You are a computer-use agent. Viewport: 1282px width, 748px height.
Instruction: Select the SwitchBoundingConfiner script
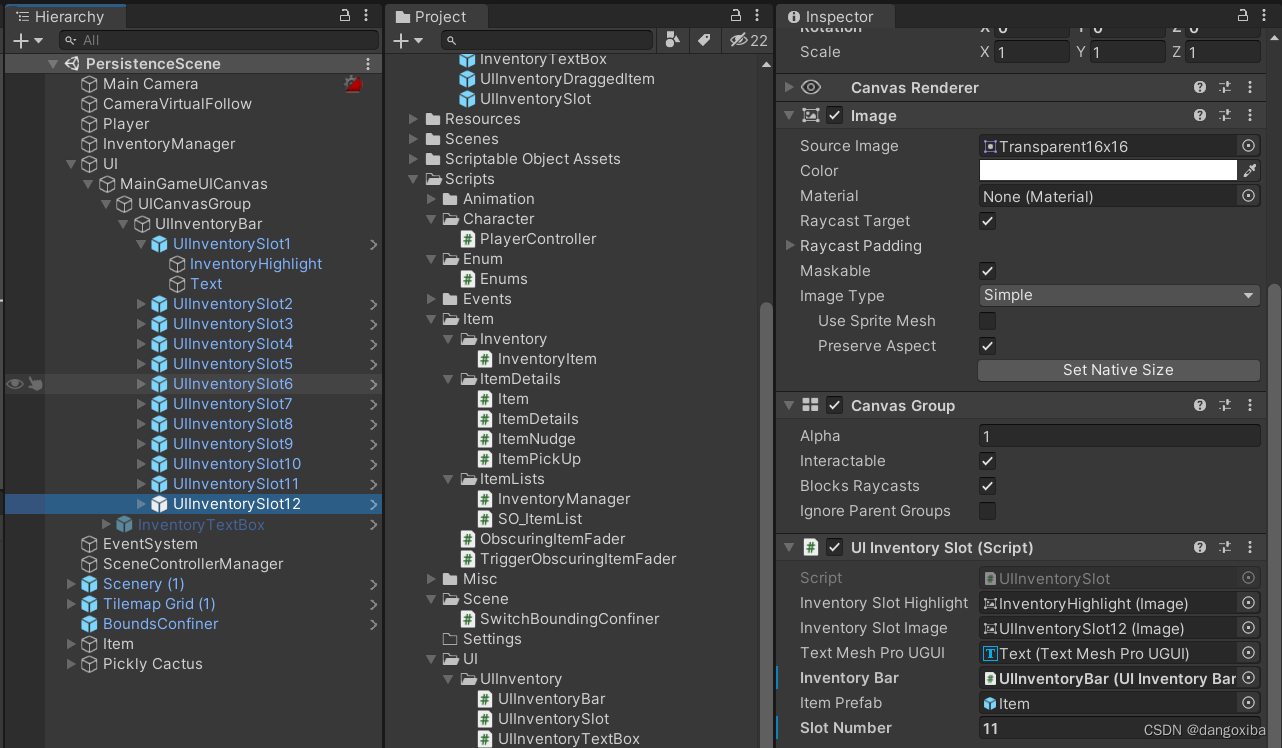(x=570, y=619)
